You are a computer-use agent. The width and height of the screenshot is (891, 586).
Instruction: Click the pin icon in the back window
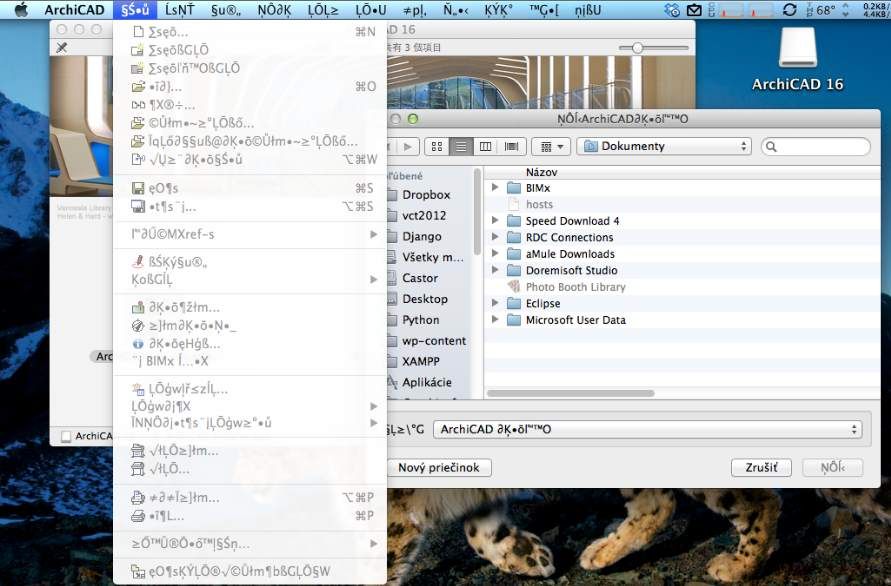[x=62, y=48]
